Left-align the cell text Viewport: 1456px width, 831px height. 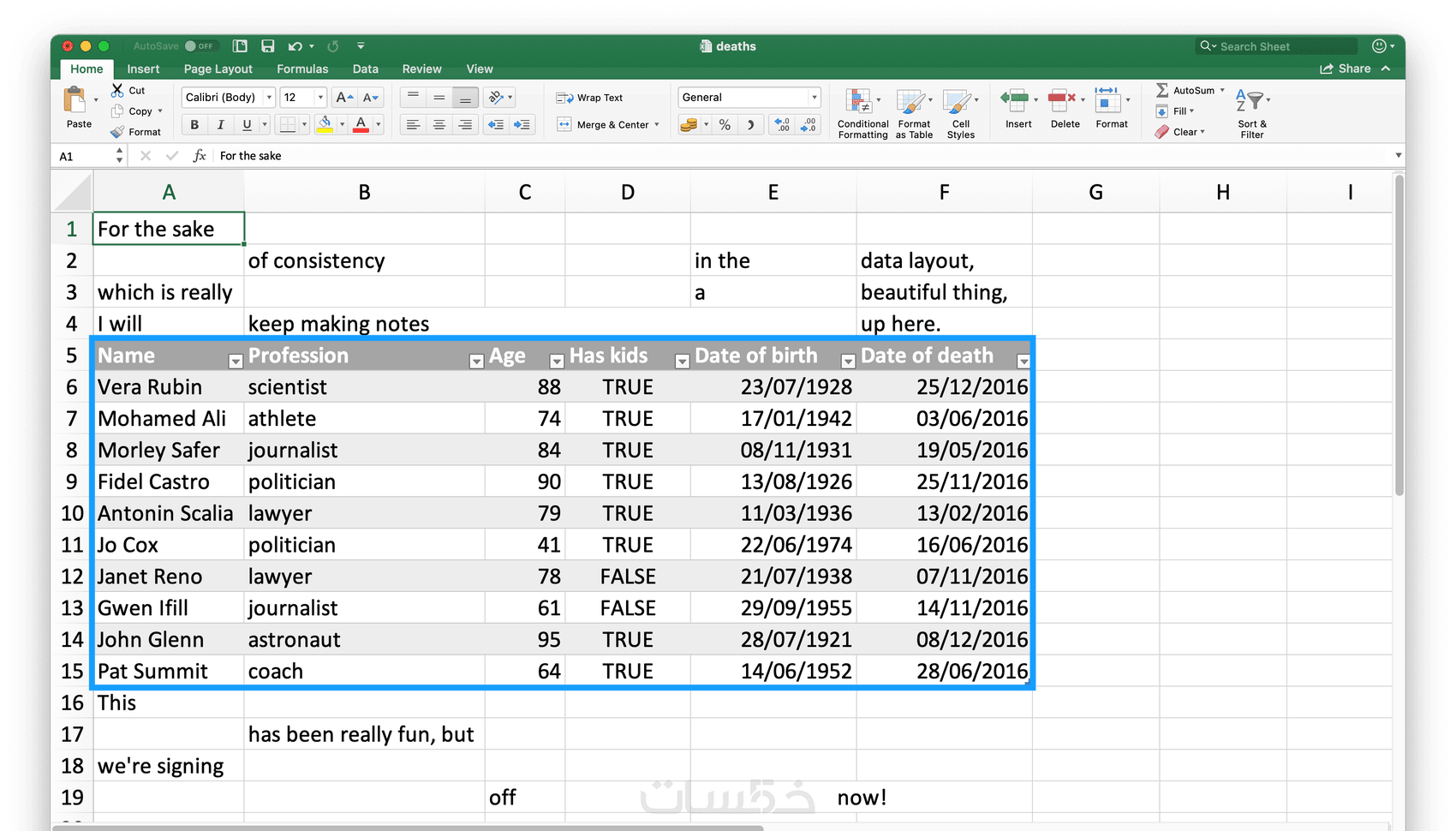tap(413, 125)
